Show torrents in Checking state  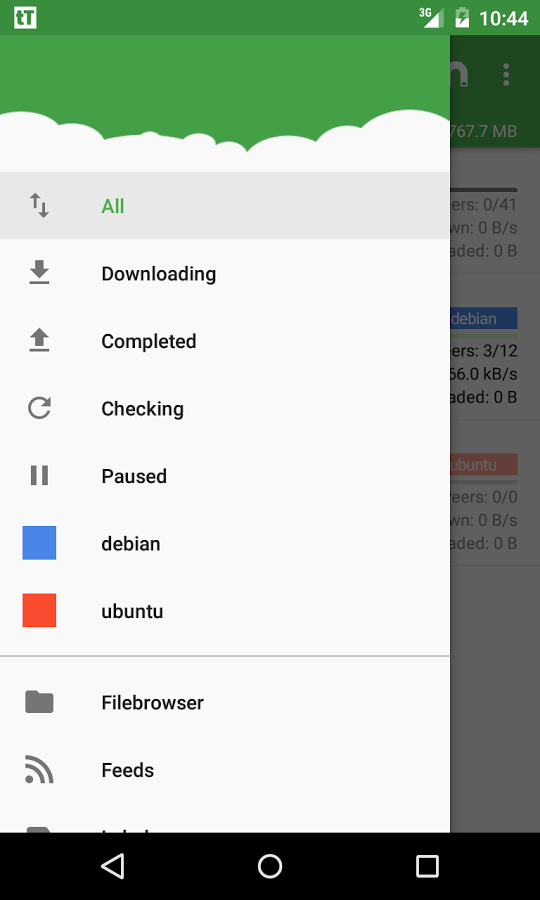pos(225,408)
